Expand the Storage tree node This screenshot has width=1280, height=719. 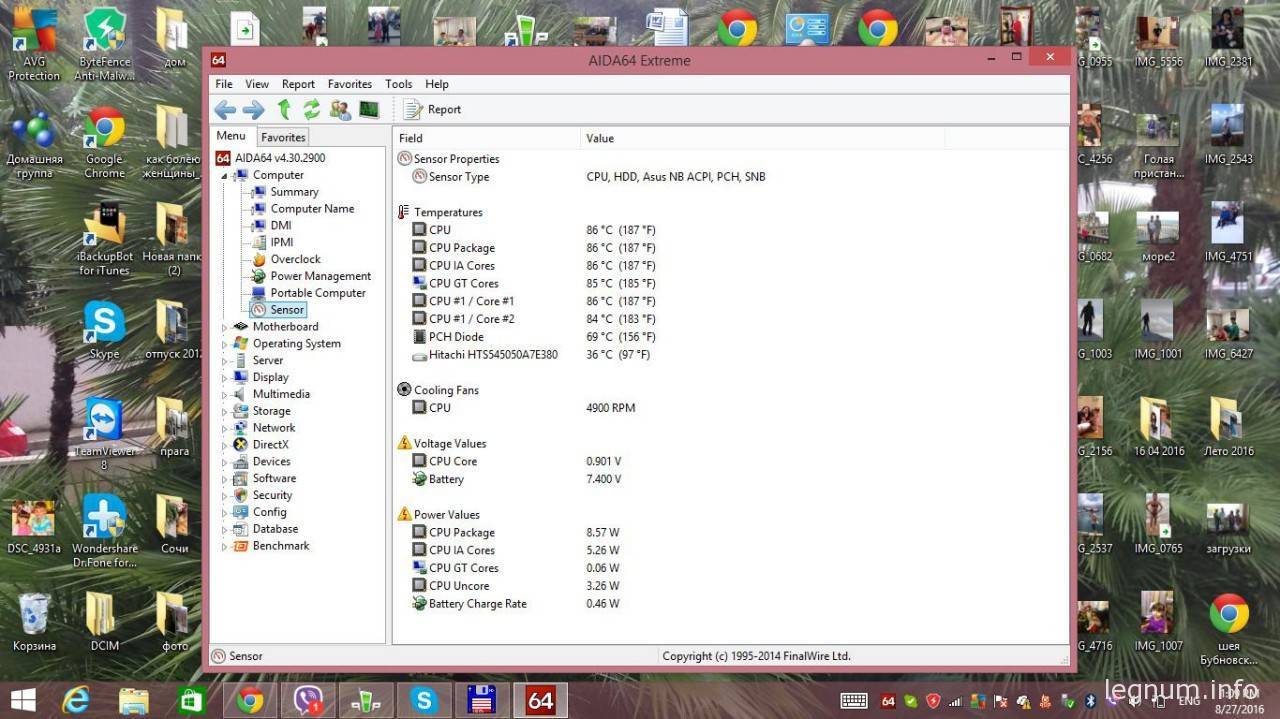(x=224, y=411)
